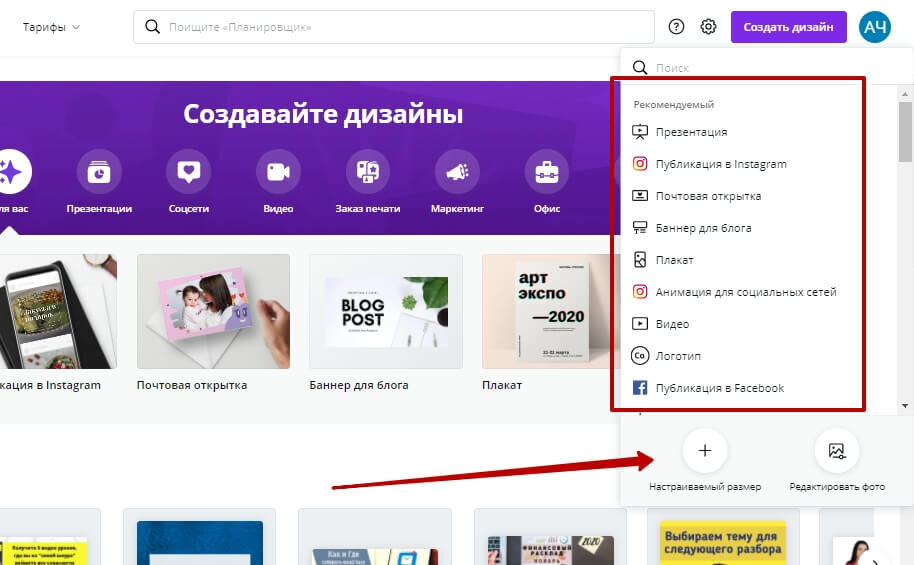Screen dimensions: 914x565
Task: Select the Соцсети heart icon
Action: click(x=188, y=172)
